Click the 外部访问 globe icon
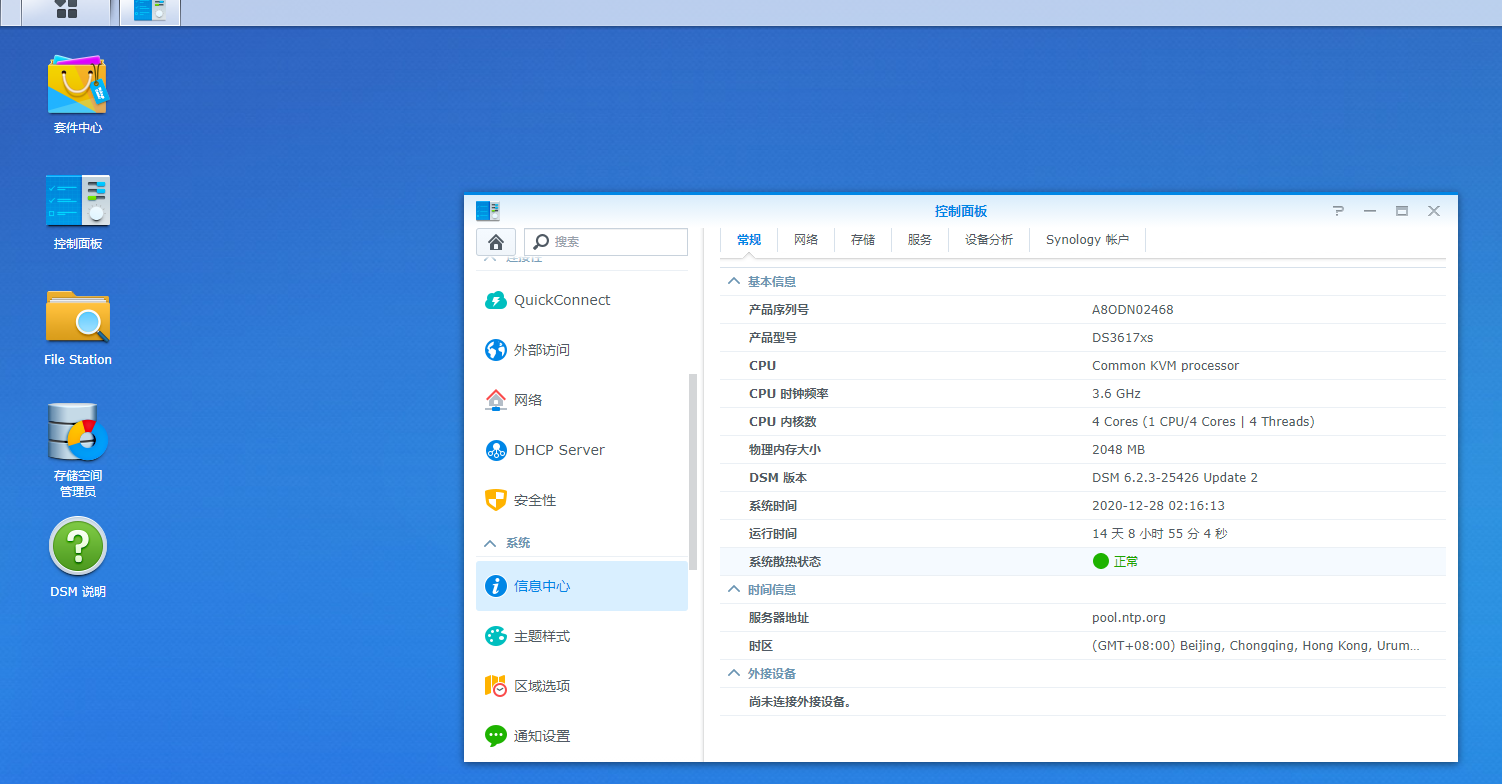Screen dimensions: 1502x784 click(495, 350)
